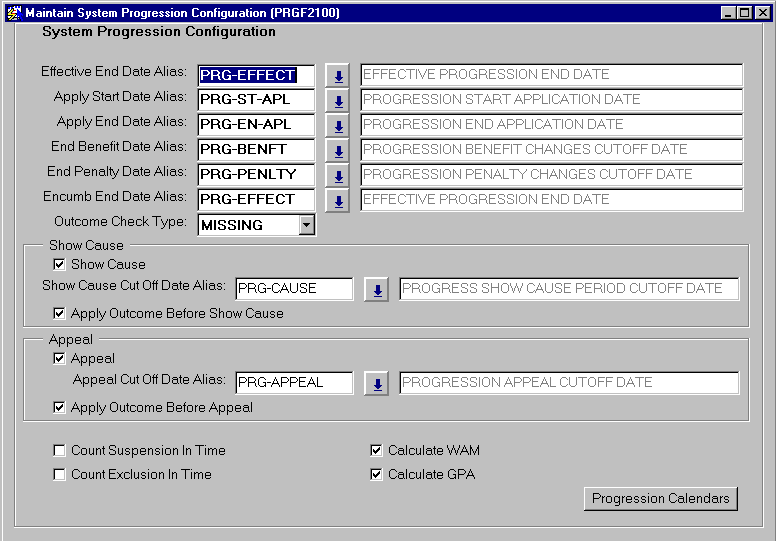Enable Count Suspension In Time
Viewport: 776px width, 541px height.
pyautogui.click(x=60, y=451)
